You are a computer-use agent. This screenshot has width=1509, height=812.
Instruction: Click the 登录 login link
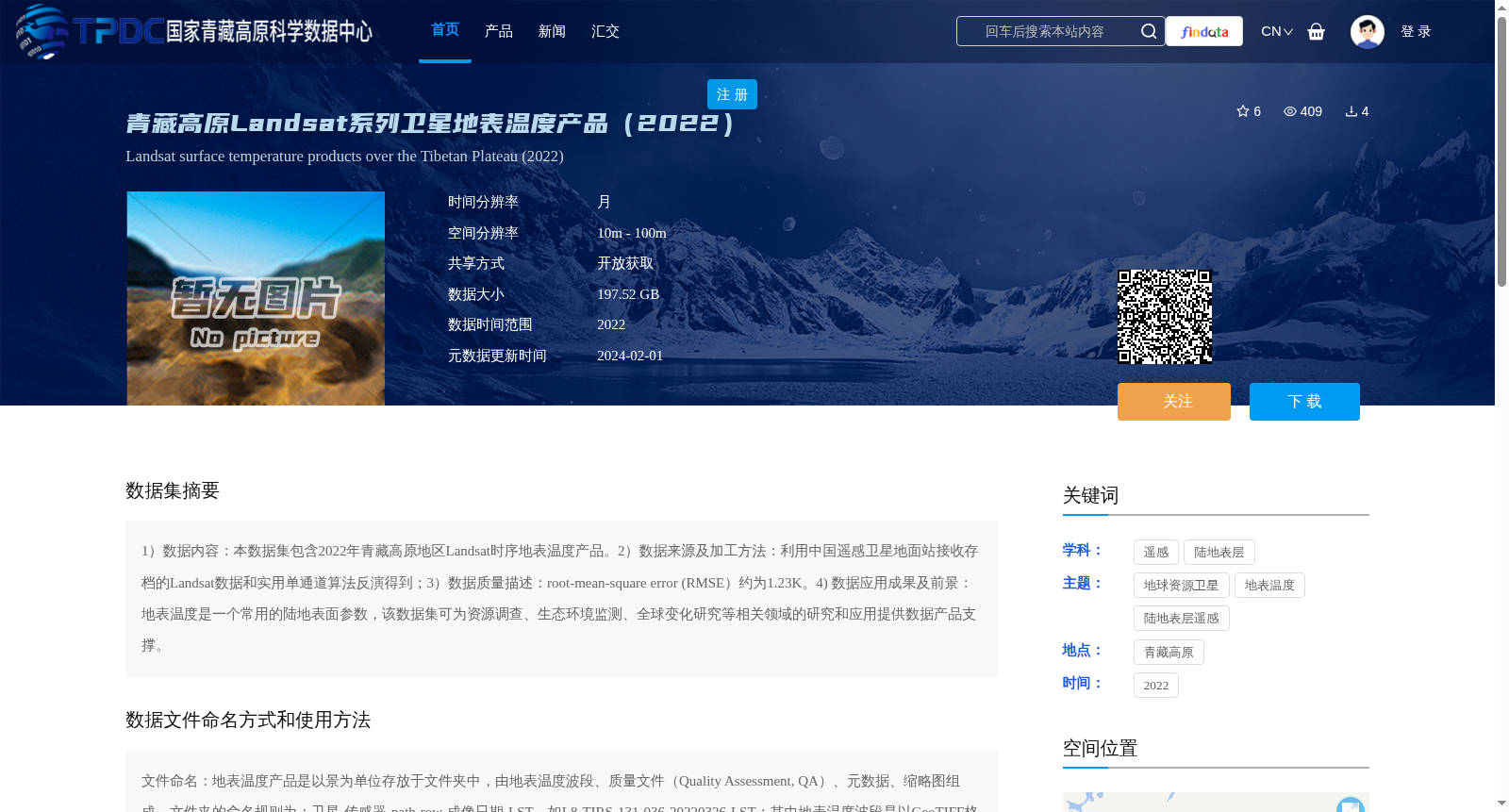(1416, 31)
